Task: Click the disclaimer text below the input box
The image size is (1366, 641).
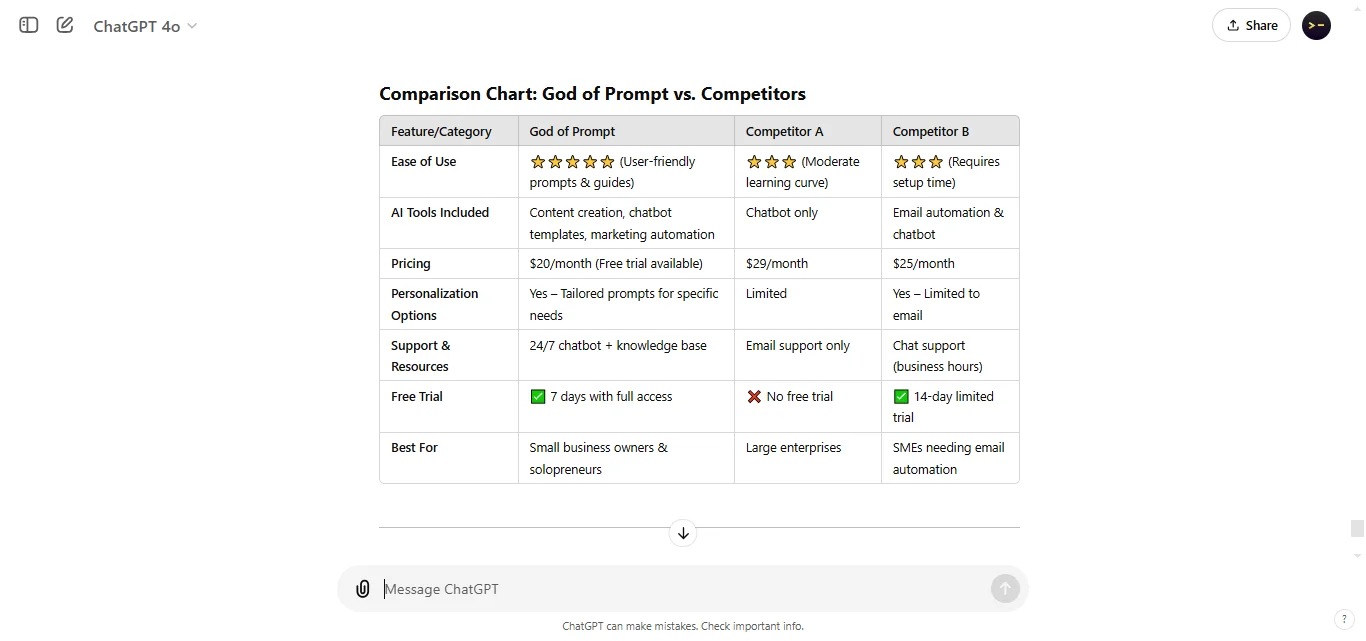Action: coord(682,625)
